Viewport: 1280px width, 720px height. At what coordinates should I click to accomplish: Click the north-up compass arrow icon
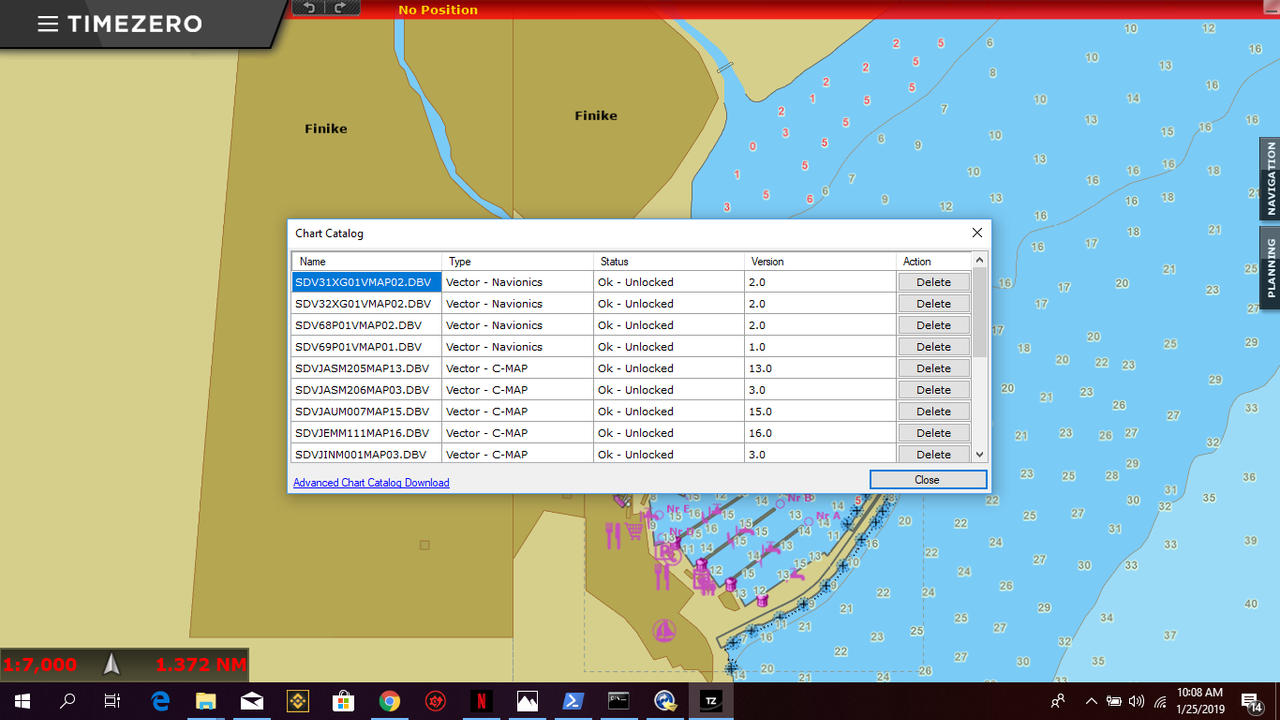click(112, 664)
